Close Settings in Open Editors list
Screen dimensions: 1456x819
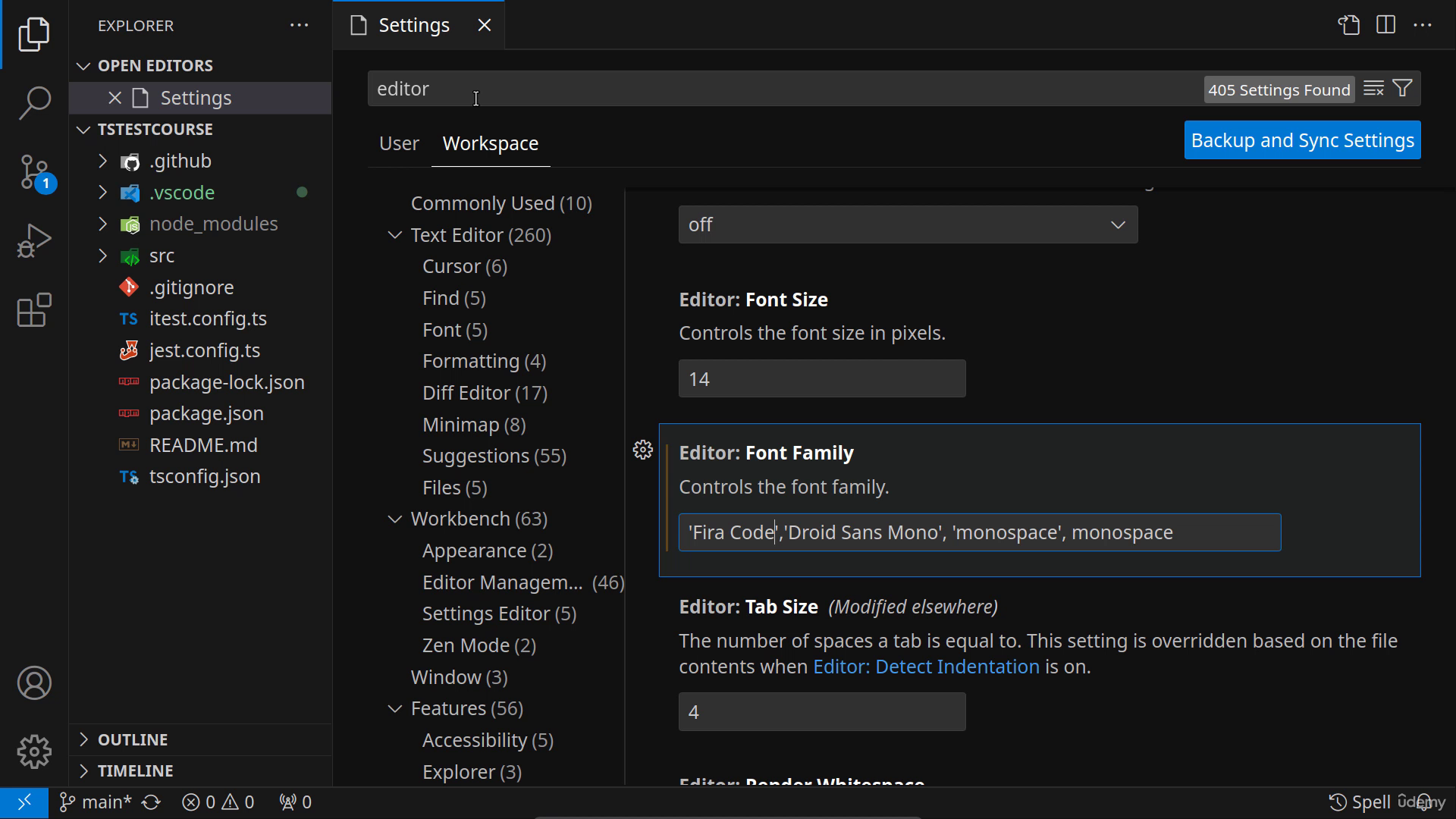coord(115,98)
